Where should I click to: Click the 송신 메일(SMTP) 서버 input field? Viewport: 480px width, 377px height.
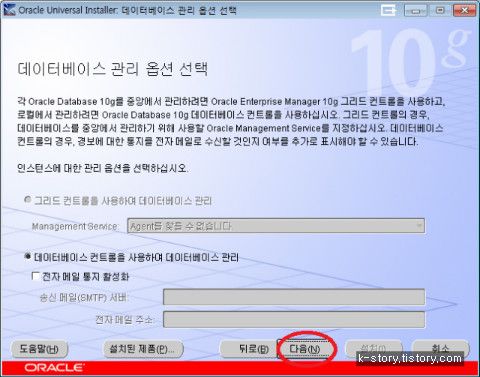tap(294, 297)
